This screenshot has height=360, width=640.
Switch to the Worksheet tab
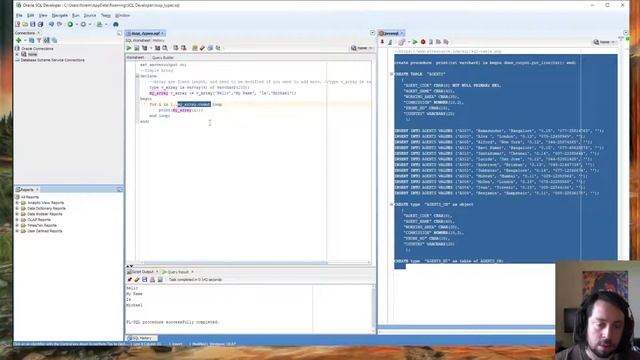[x=136, y=58]
